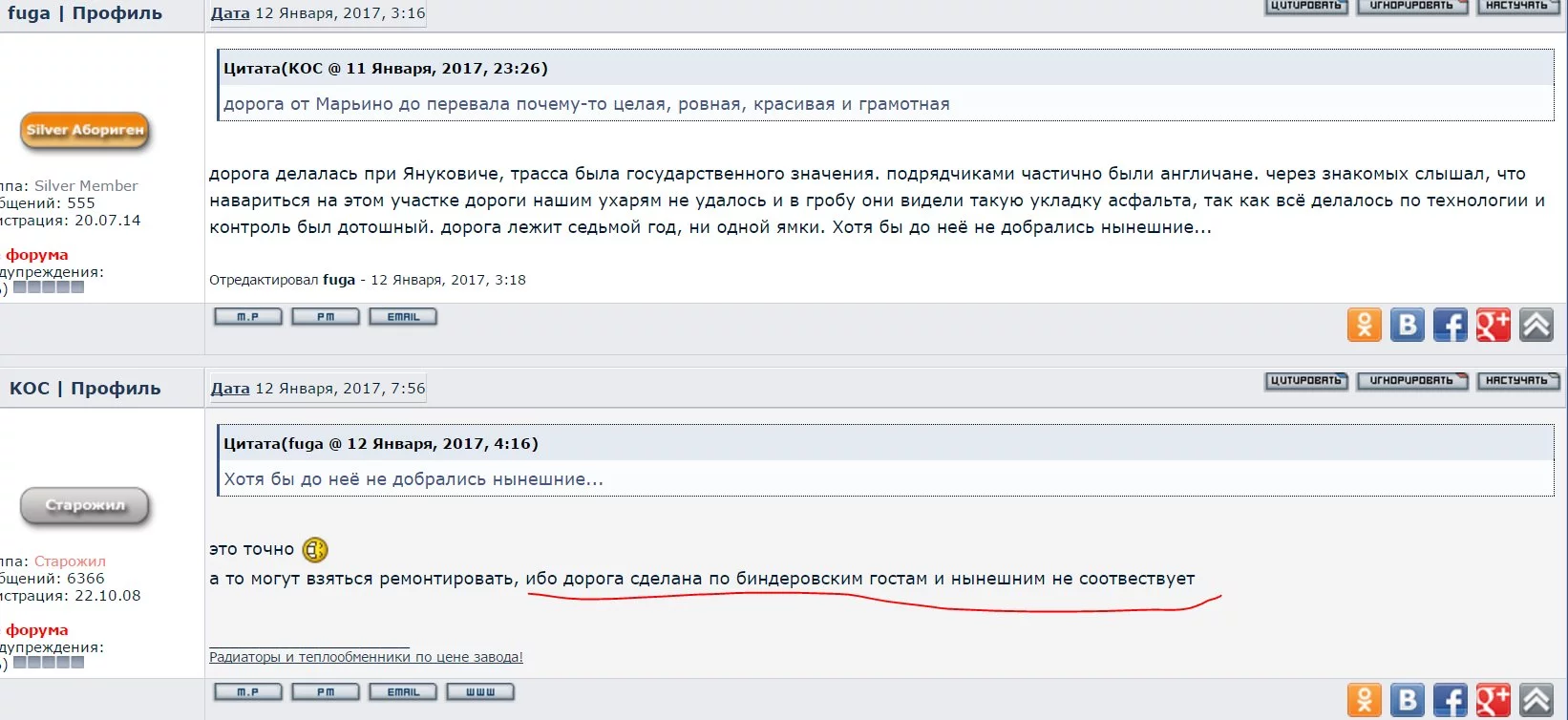Click the smiley emoticon in KOC's post

(315, 550)
